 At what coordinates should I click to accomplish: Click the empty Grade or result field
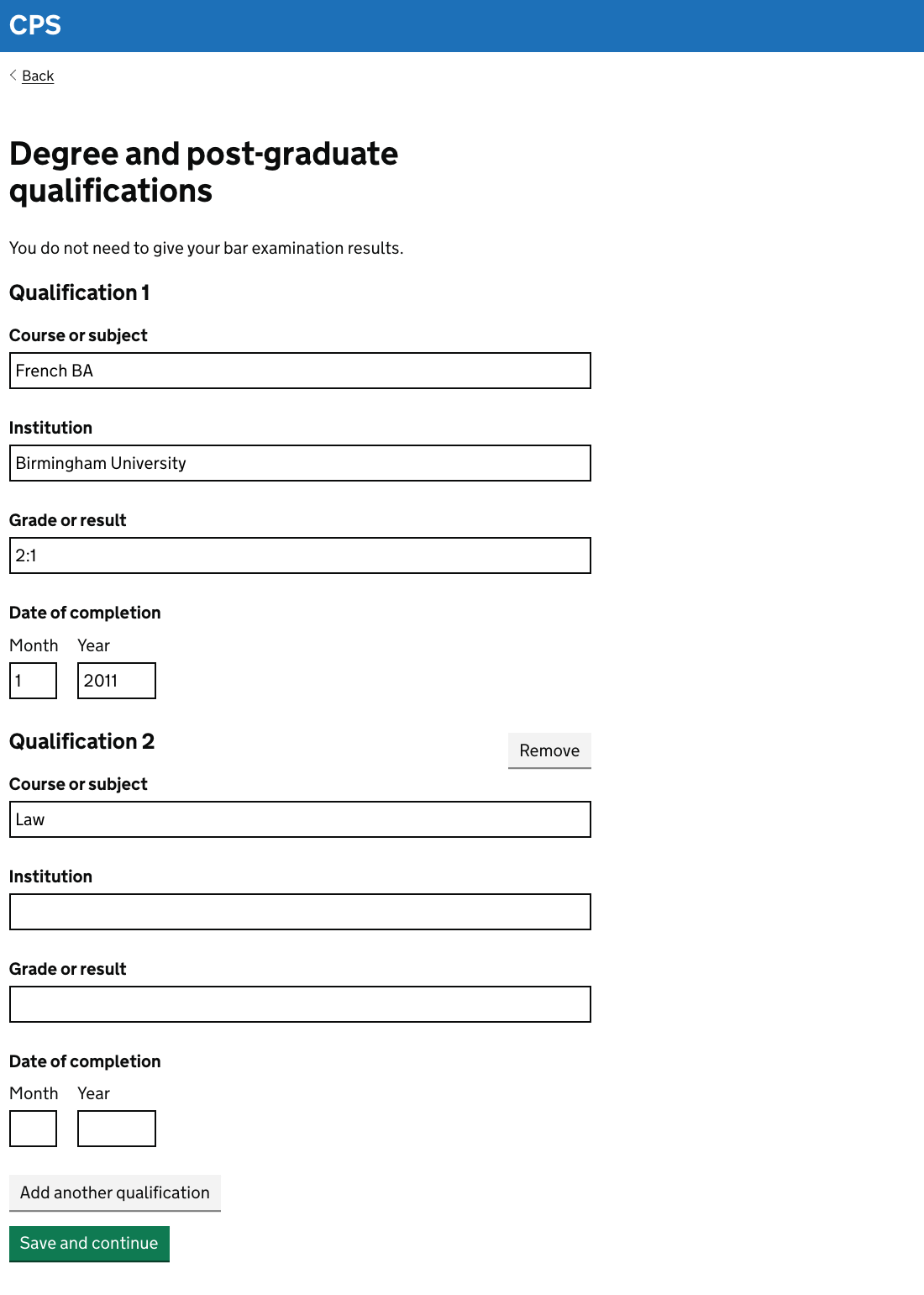pyautogui.click(x=299, y=1004)
